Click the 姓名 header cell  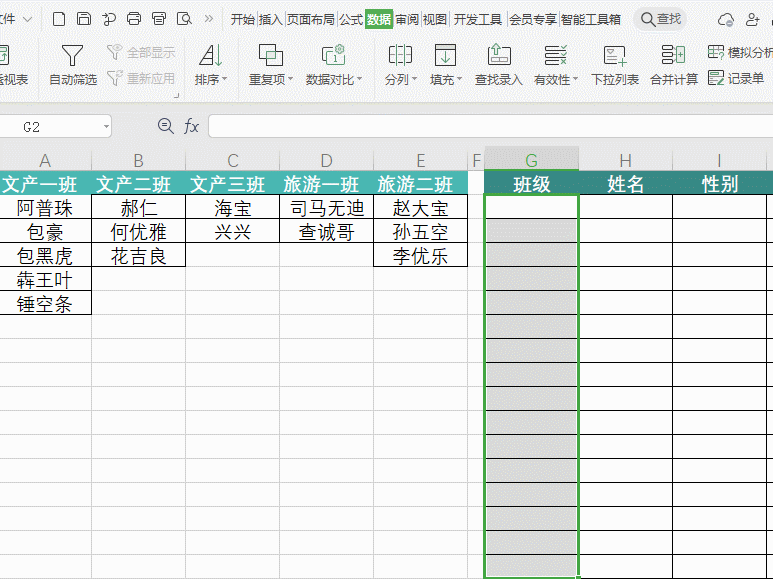point(626,184)
